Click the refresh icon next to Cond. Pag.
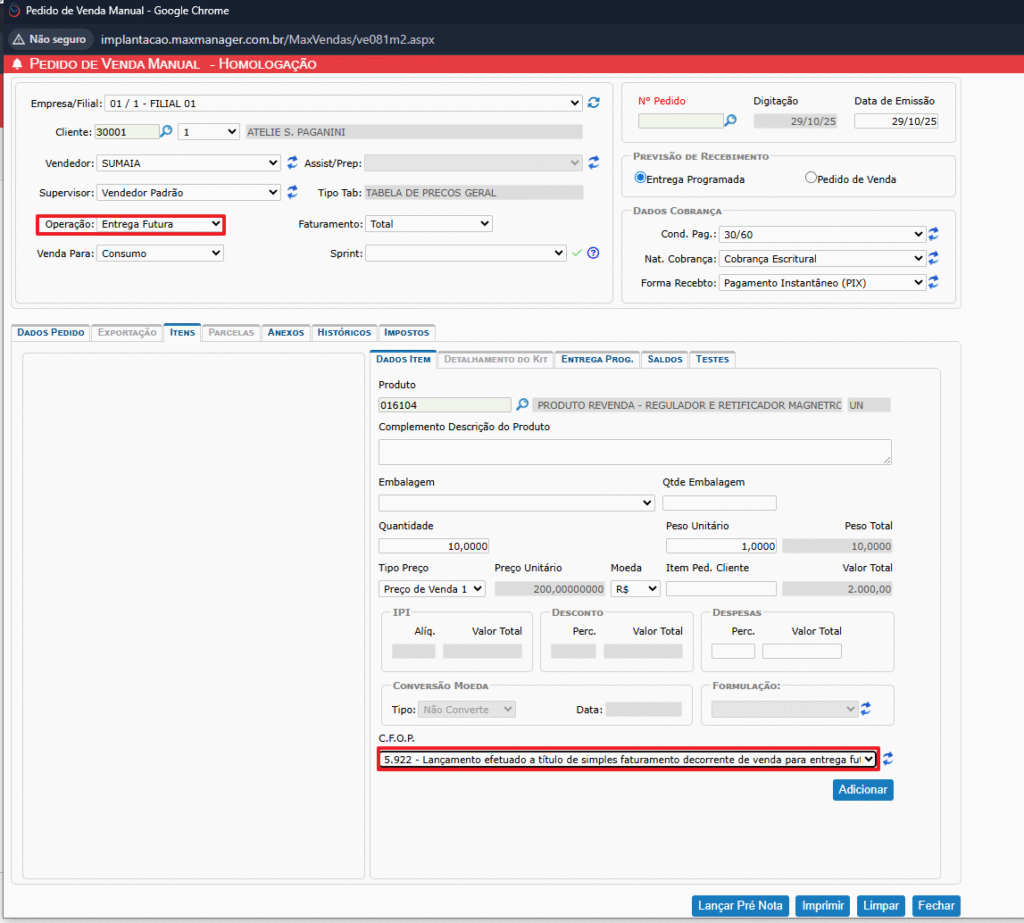This screenshot has height=923, width=1024. click(x=933, y=234)
